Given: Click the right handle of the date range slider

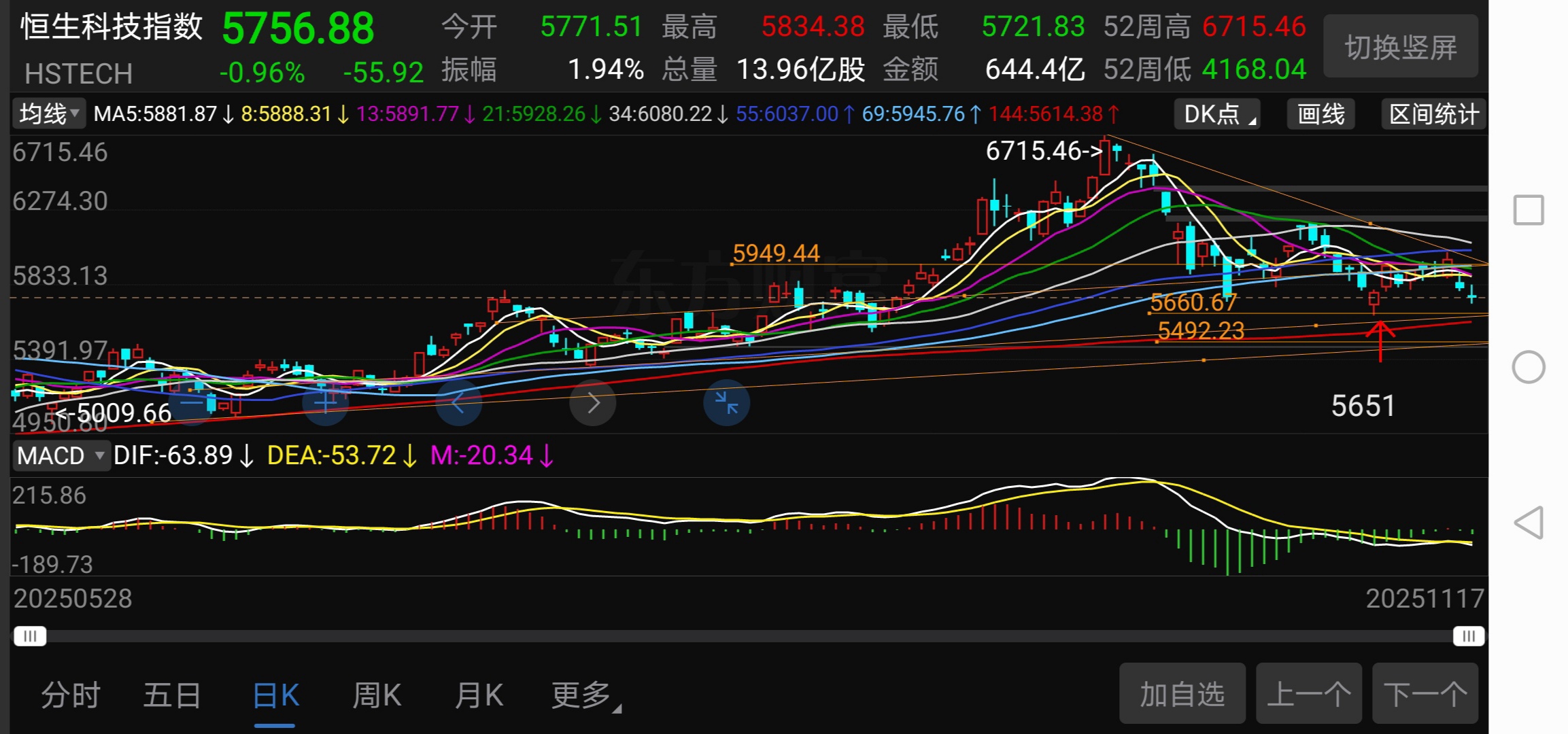Looking at the screenshot, I should pos(1468,636).
